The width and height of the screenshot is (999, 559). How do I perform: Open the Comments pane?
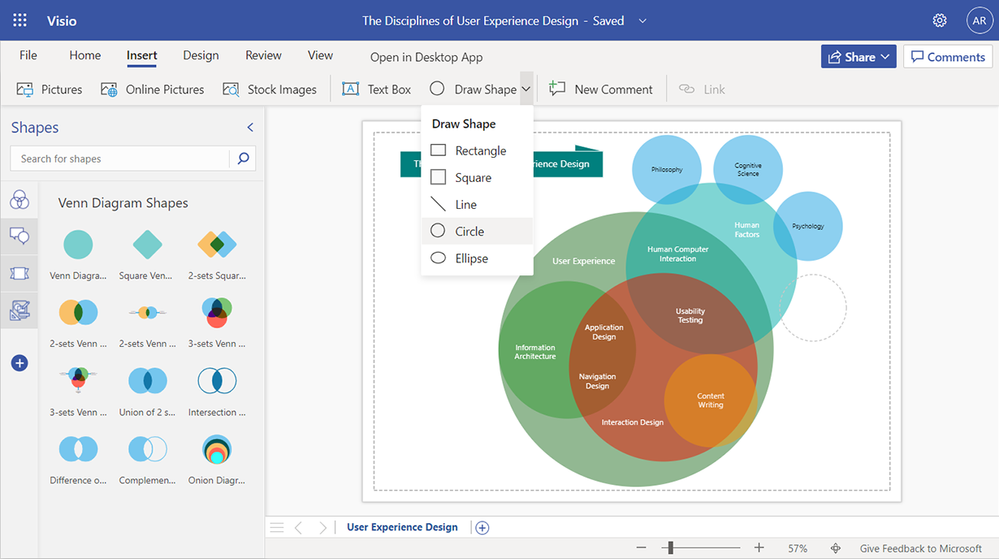[947, 57]
